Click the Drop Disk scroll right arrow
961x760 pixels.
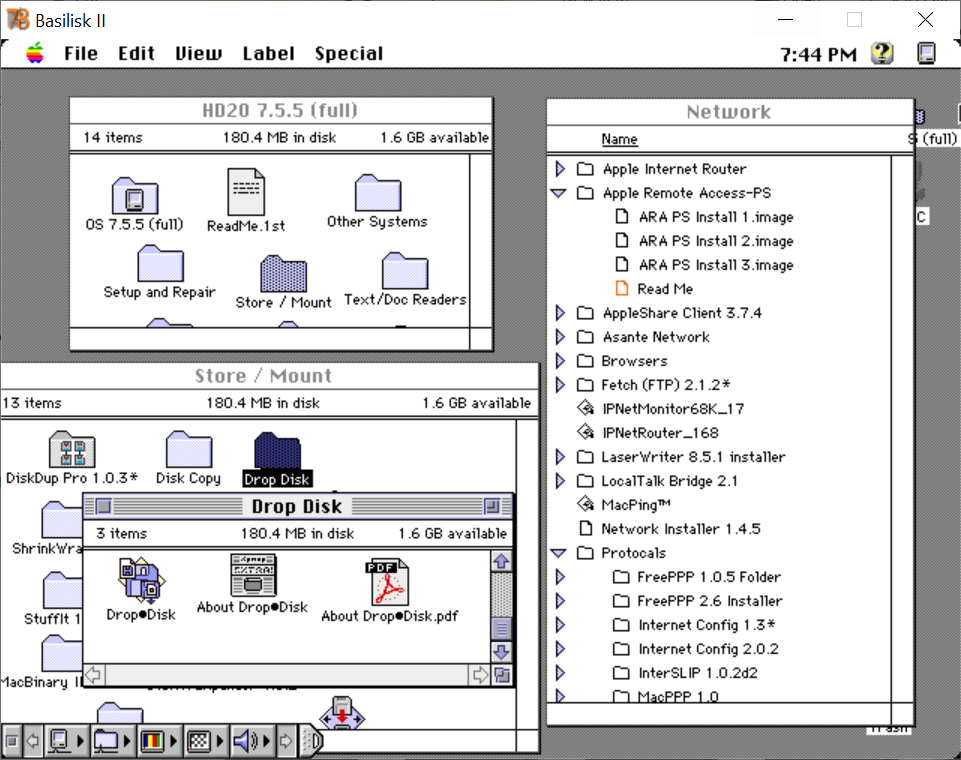tap(480, 675)
